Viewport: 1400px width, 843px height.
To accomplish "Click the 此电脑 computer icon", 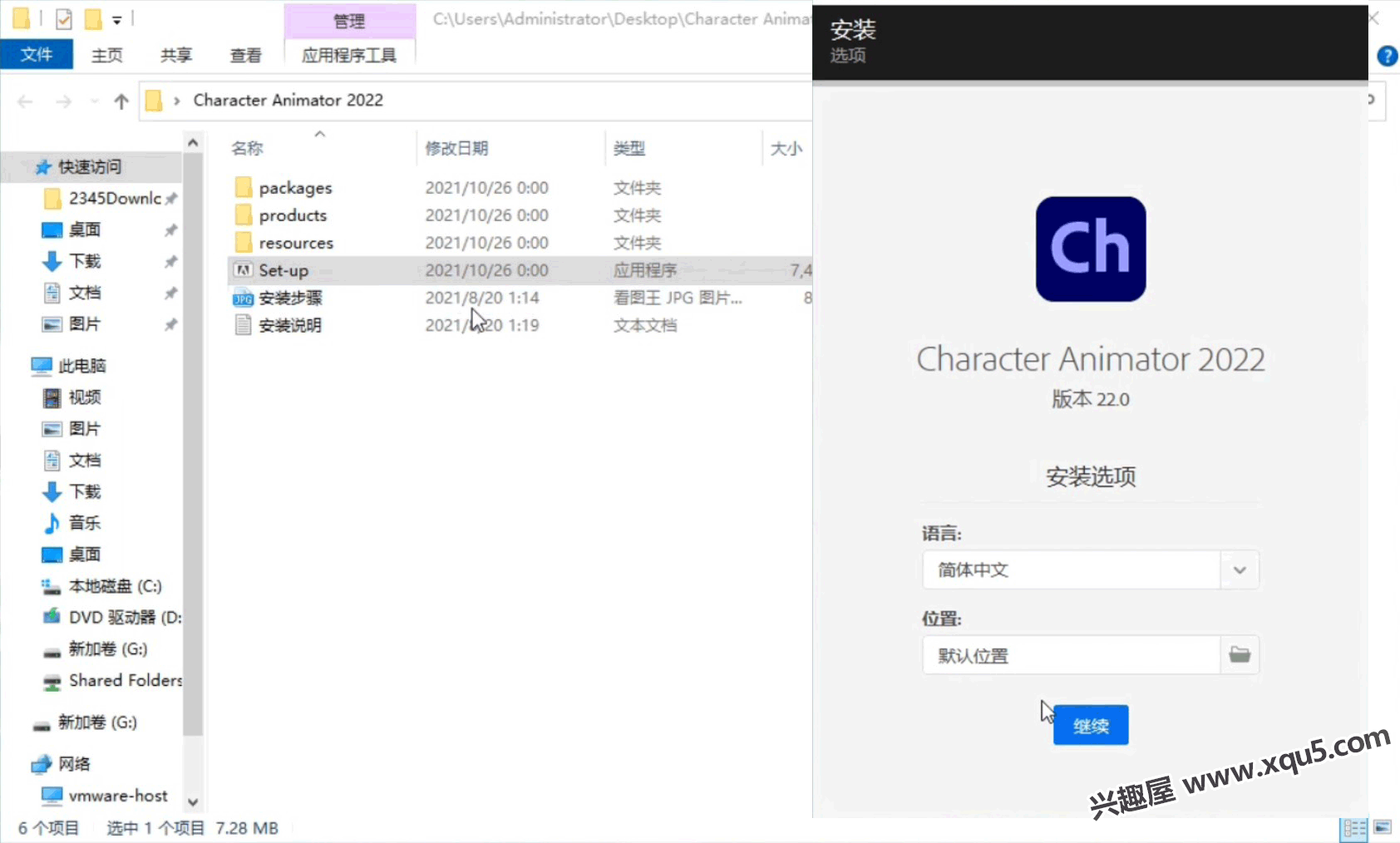I will click(x=42, y=366).
